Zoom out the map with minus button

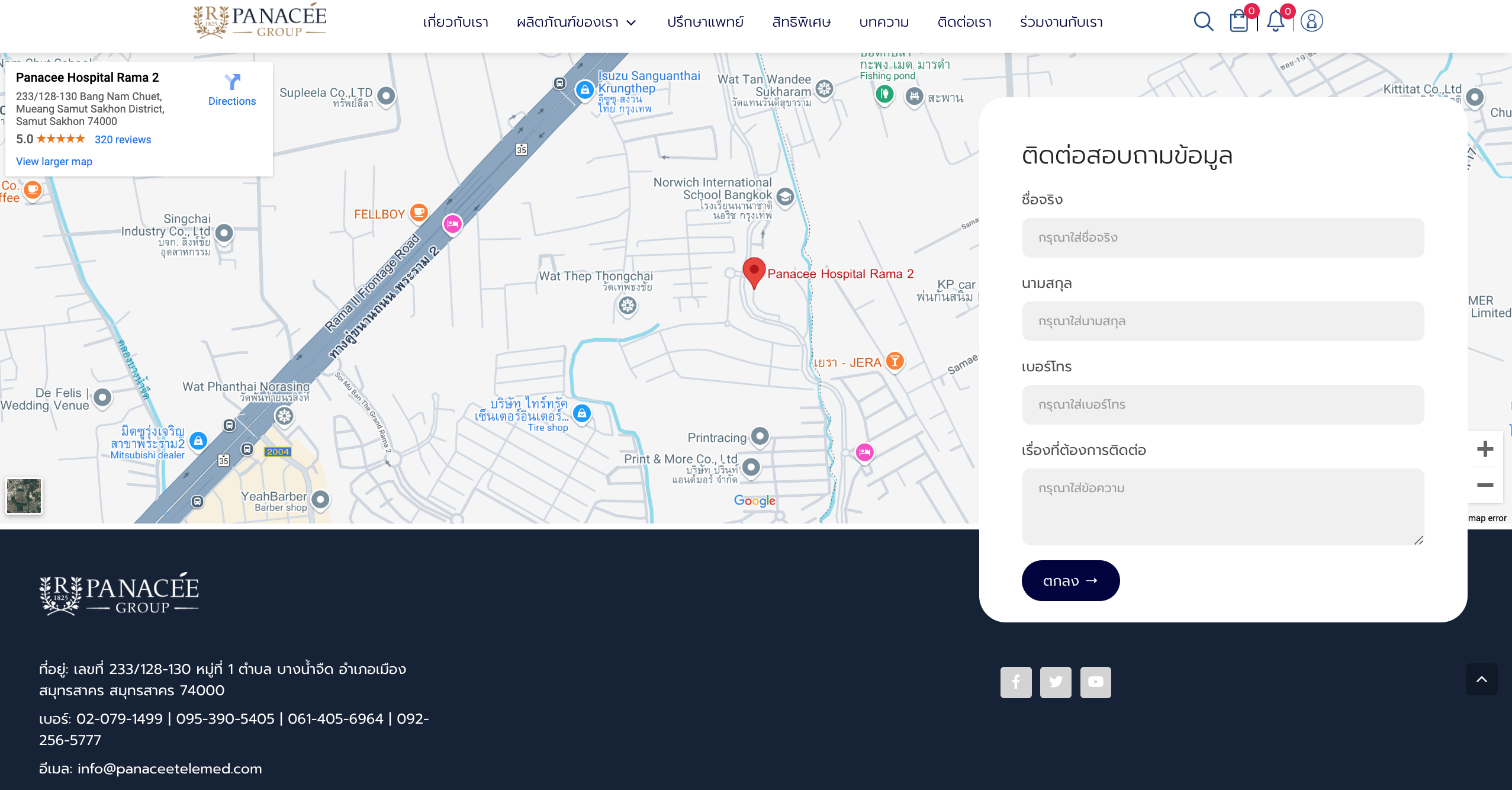(x=1485, y=485)
